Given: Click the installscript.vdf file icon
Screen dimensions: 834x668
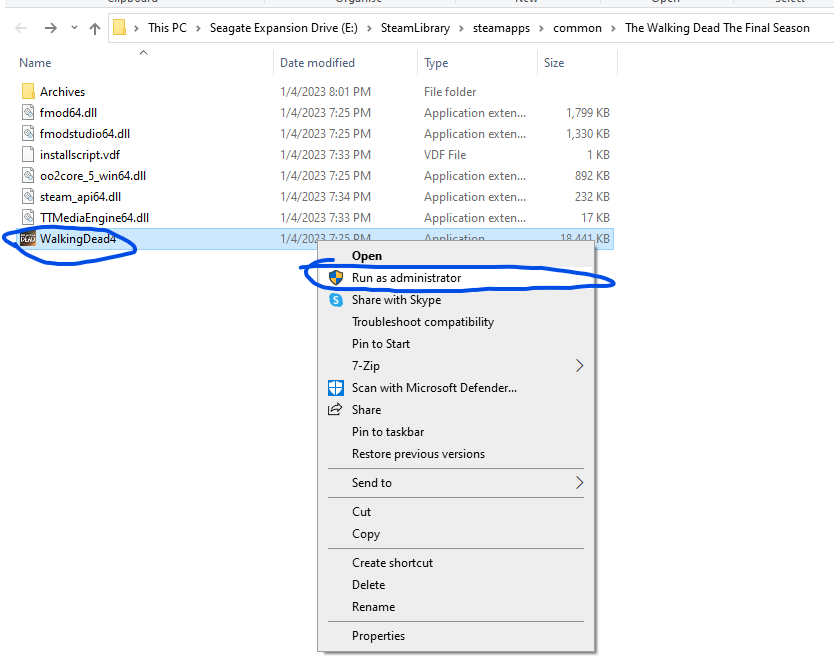Looking at the screenshot, I should tap(28, 154).
